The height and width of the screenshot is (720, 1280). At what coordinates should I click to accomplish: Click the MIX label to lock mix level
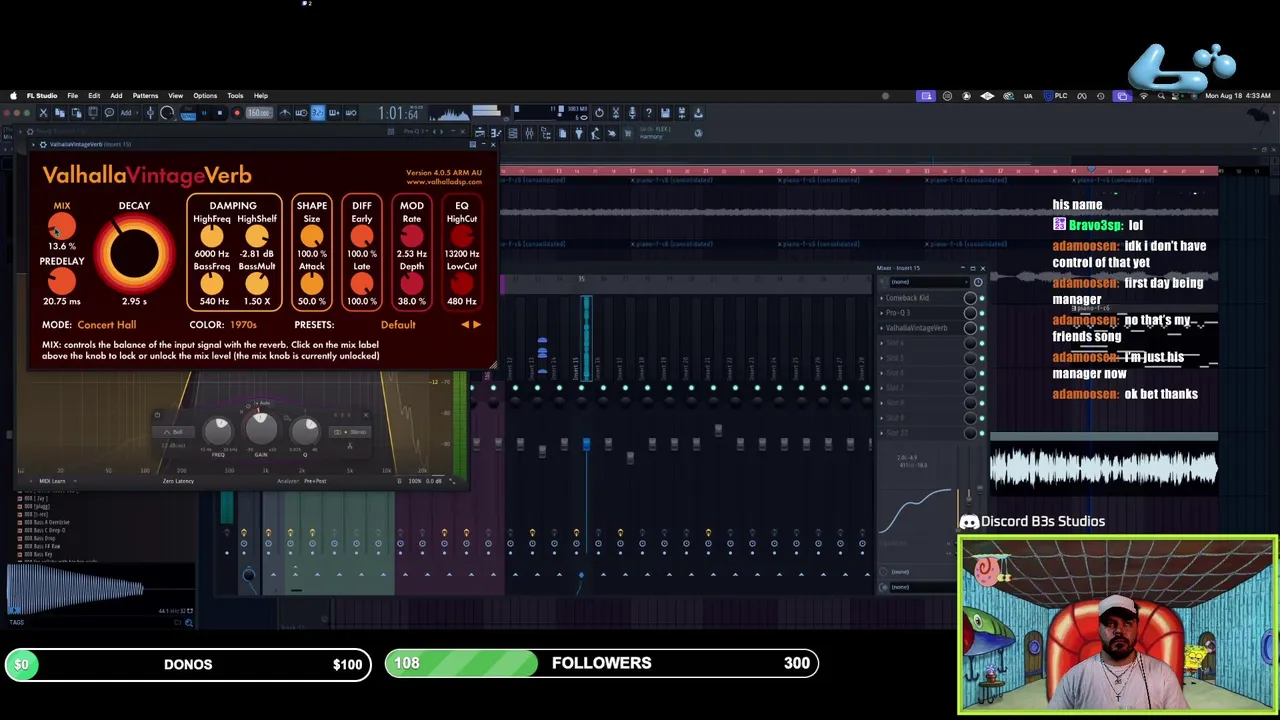(x=62, y=206)
